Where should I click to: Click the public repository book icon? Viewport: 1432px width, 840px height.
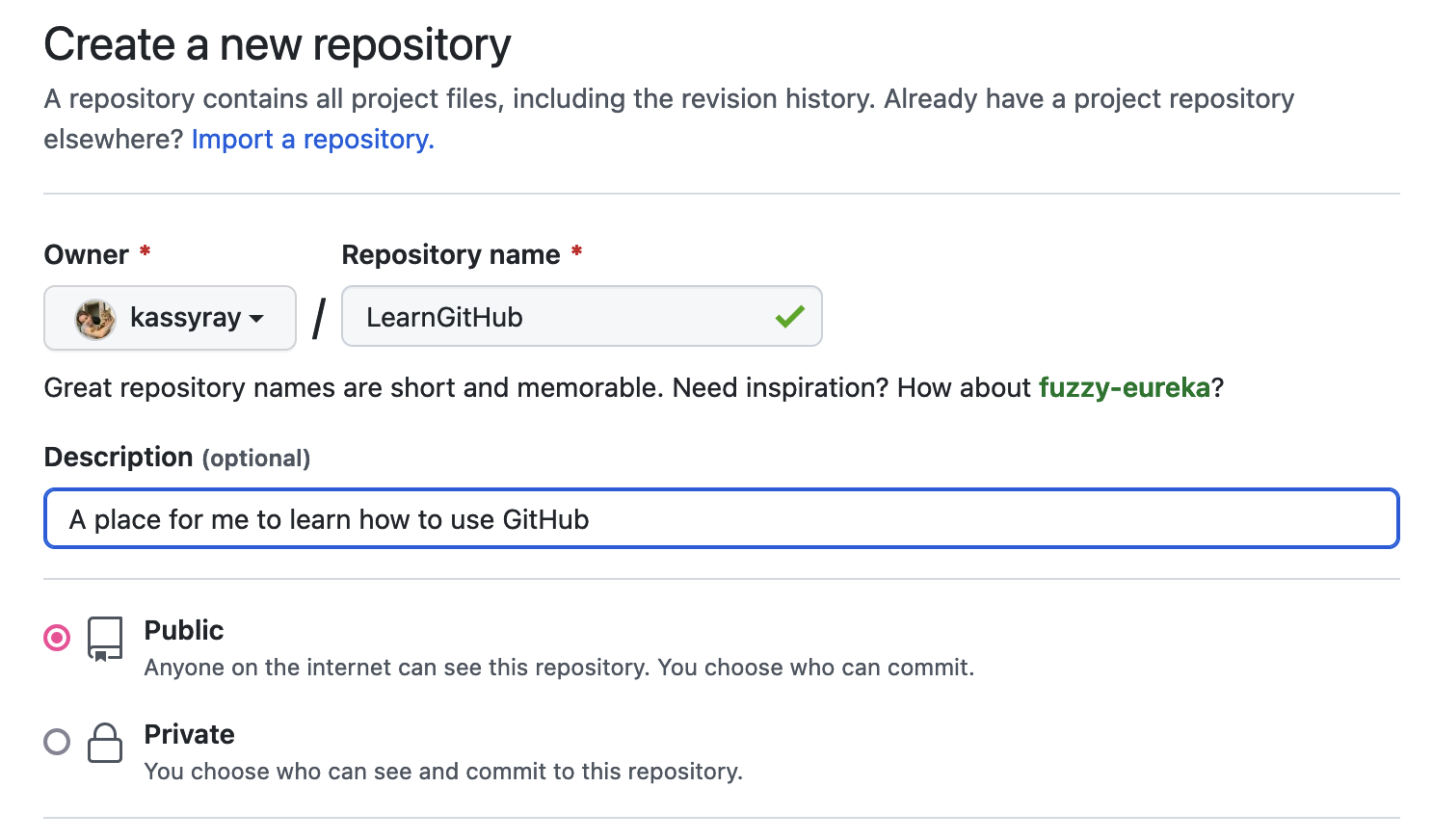pyautogui.click(x=105, y=637)
